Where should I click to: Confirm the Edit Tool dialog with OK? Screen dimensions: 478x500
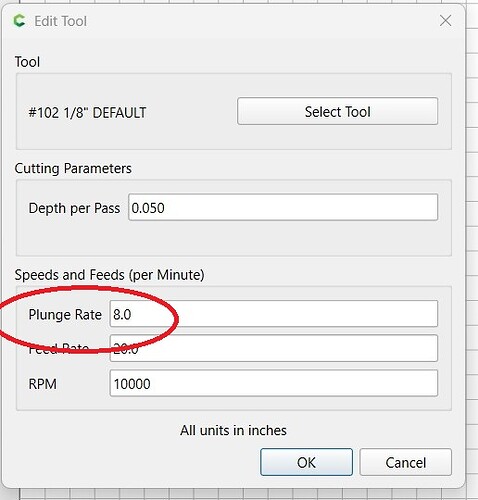(306, 462)
